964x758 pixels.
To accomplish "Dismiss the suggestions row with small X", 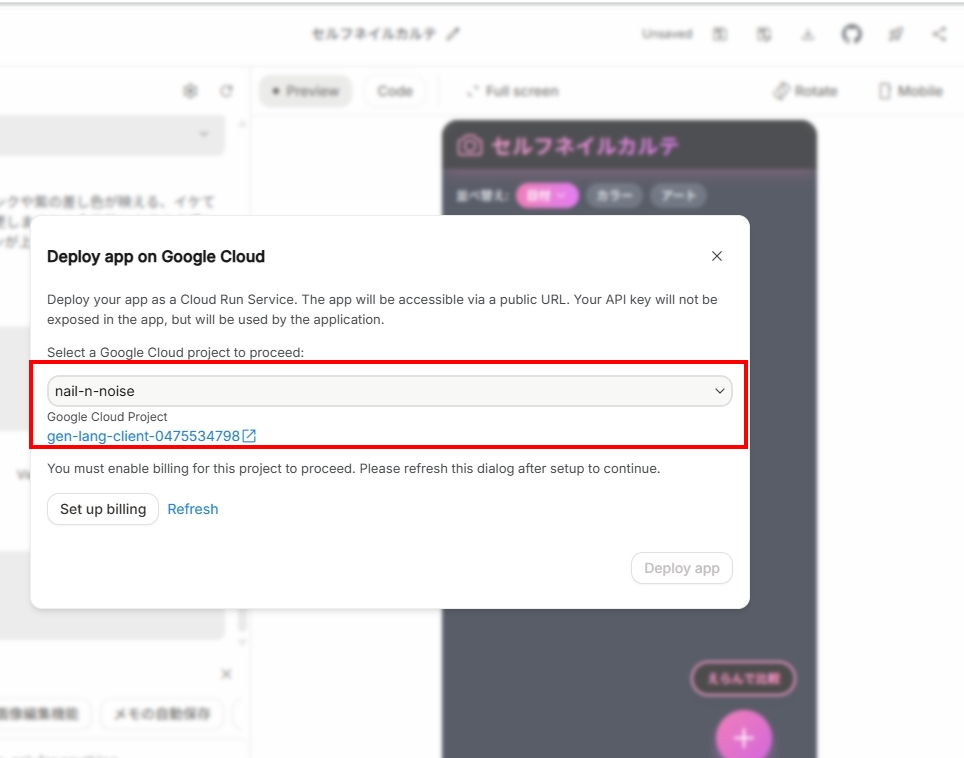I will (226, 674).
